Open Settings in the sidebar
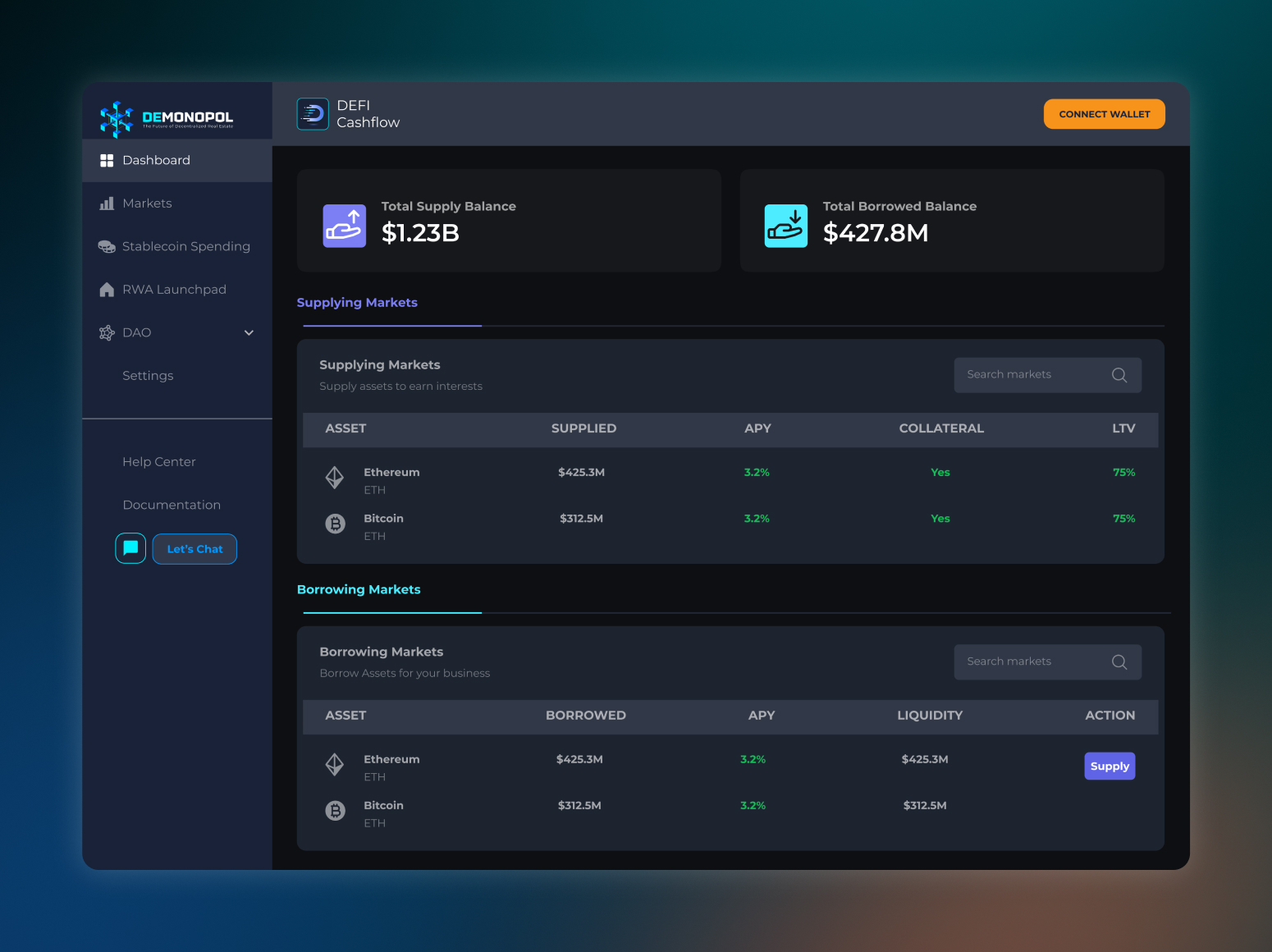 (148, 376)
